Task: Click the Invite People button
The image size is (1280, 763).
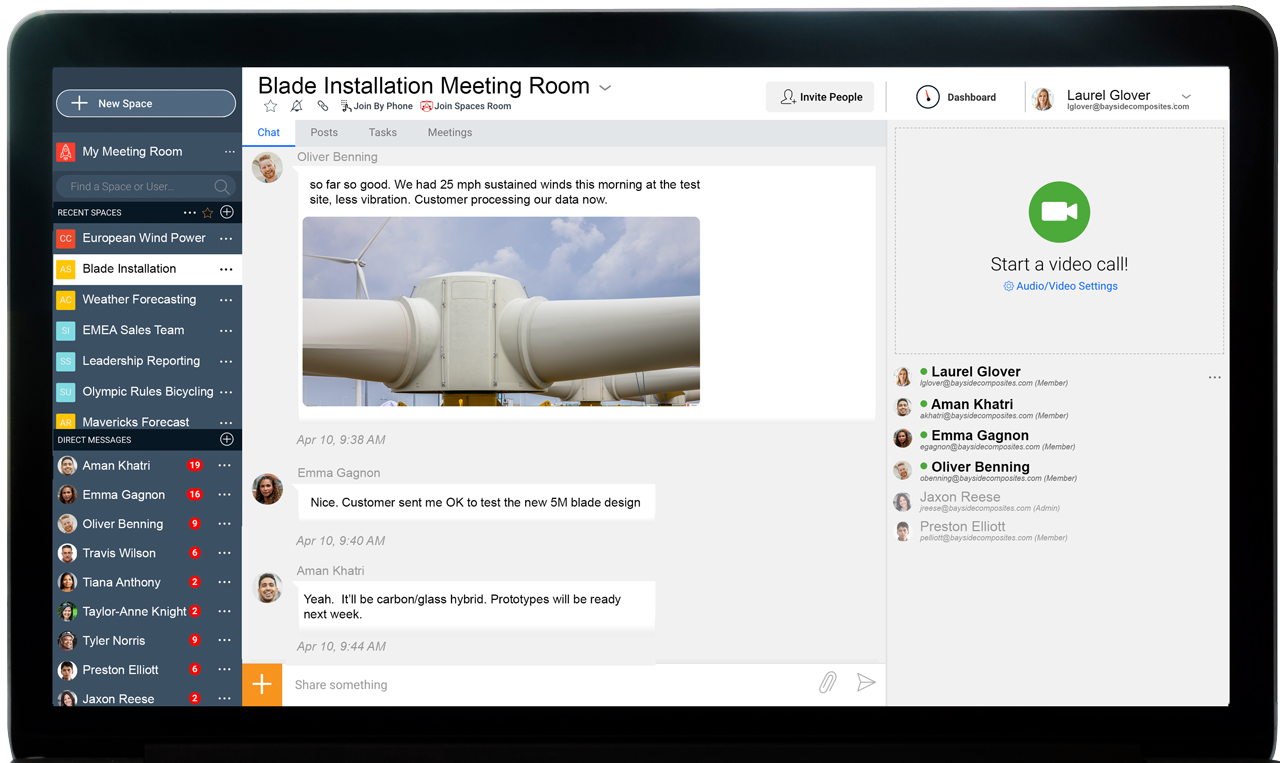Action: click(820, 97)
